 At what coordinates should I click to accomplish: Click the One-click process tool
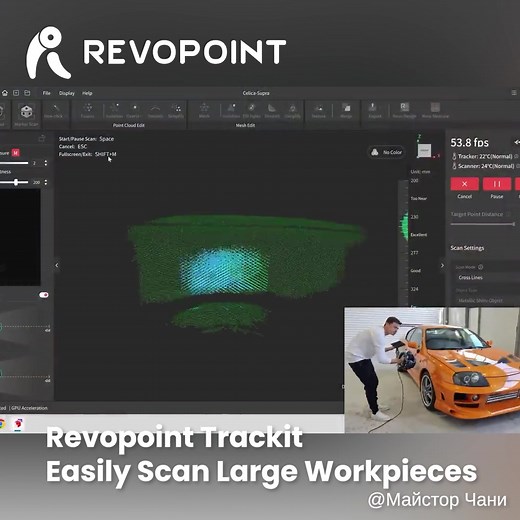[x=53, y=111]
